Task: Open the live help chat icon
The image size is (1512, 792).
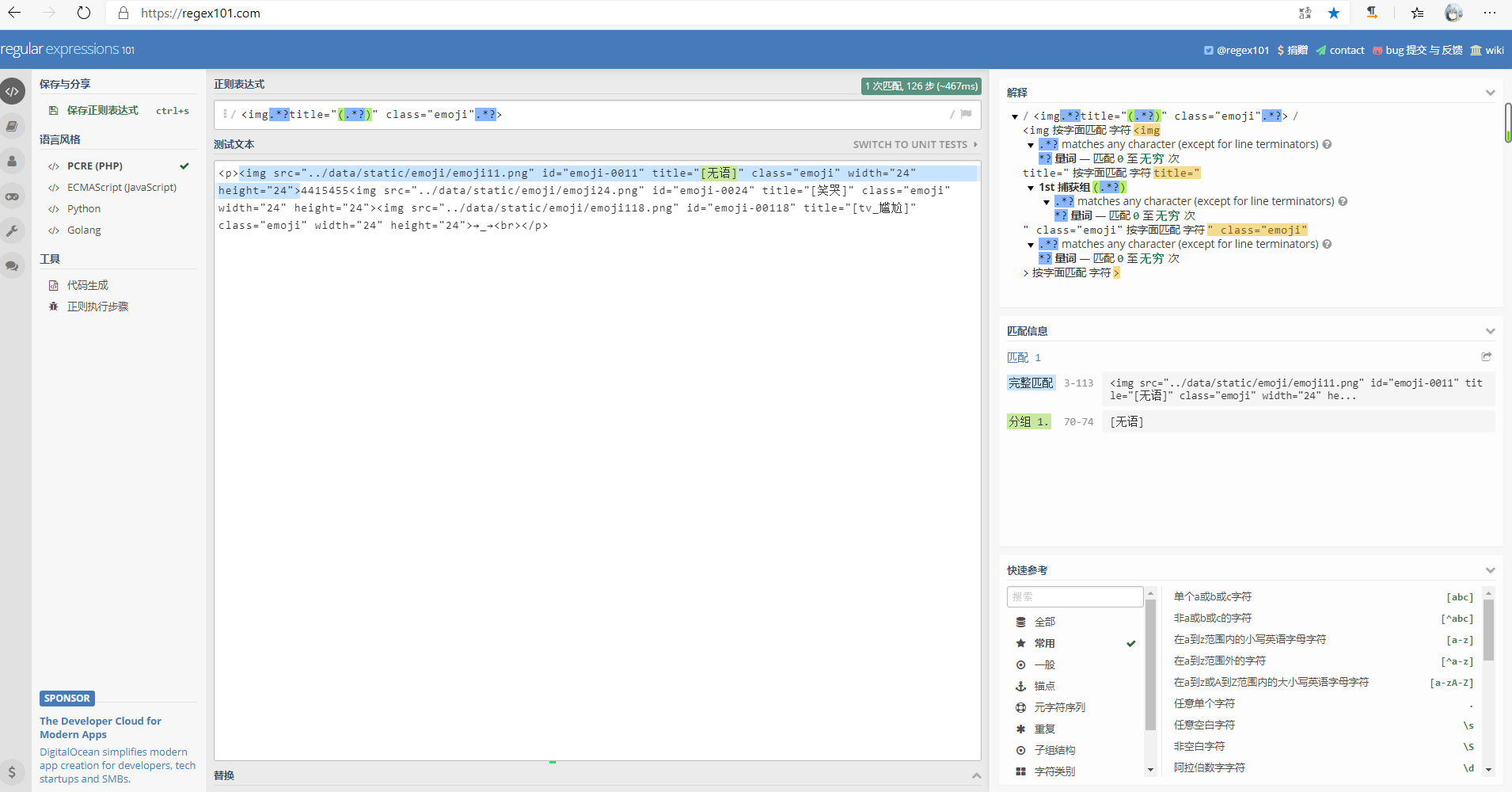Action: click(x=13, y=265)
